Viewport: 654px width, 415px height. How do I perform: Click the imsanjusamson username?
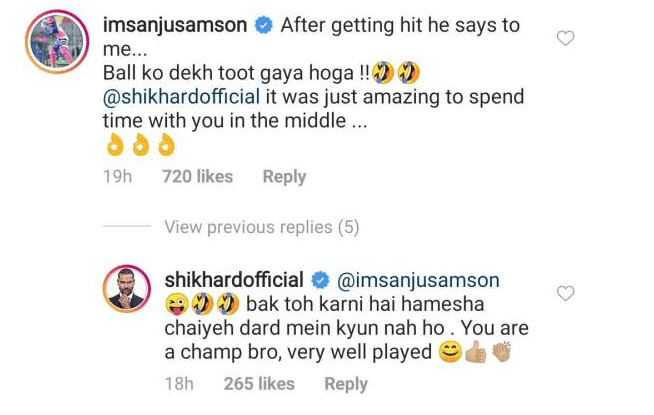(x=175, y=25)
